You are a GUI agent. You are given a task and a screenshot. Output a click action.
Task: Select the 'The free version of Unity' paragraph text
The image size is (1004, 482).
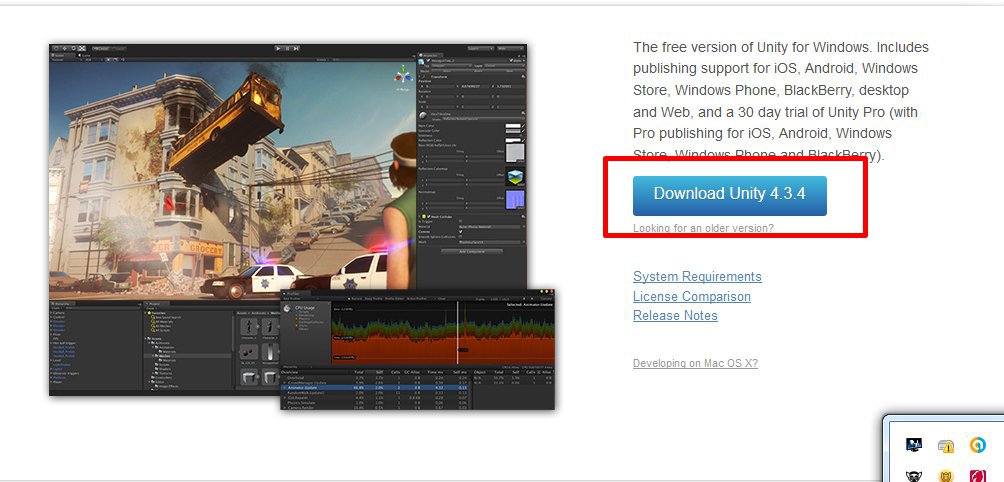(x=781, y=101)
